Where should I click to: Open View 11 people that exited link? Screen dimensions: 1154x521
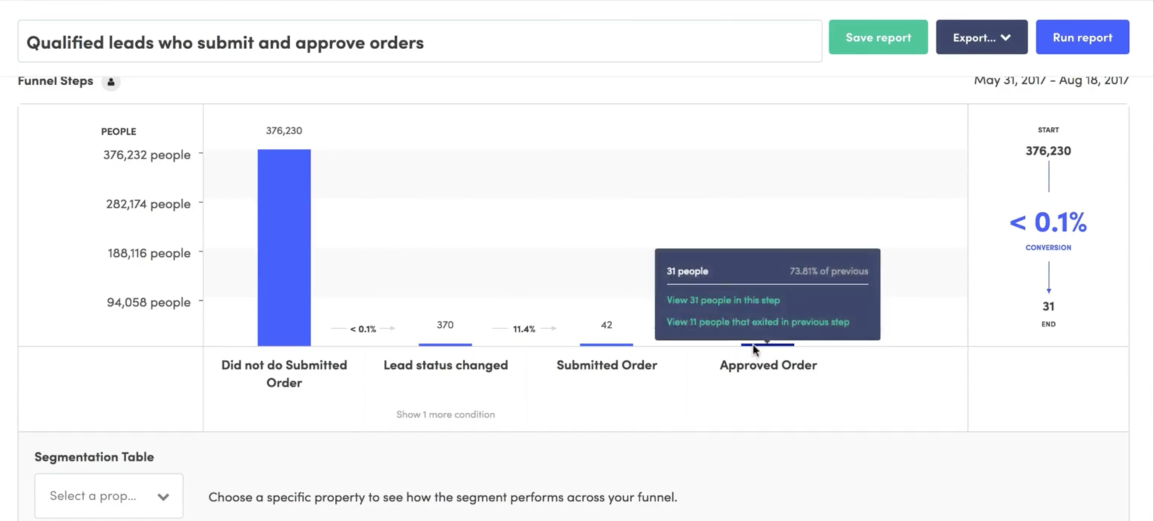pos(758,322)
